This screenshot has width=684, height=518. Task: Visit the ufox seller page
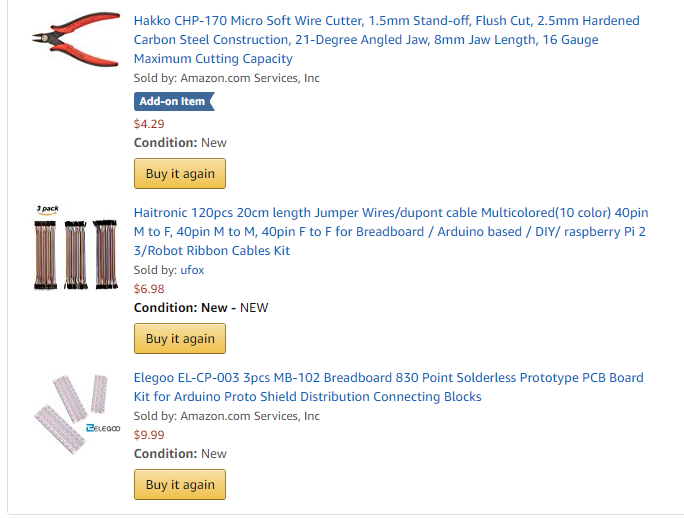click(192, 270)
